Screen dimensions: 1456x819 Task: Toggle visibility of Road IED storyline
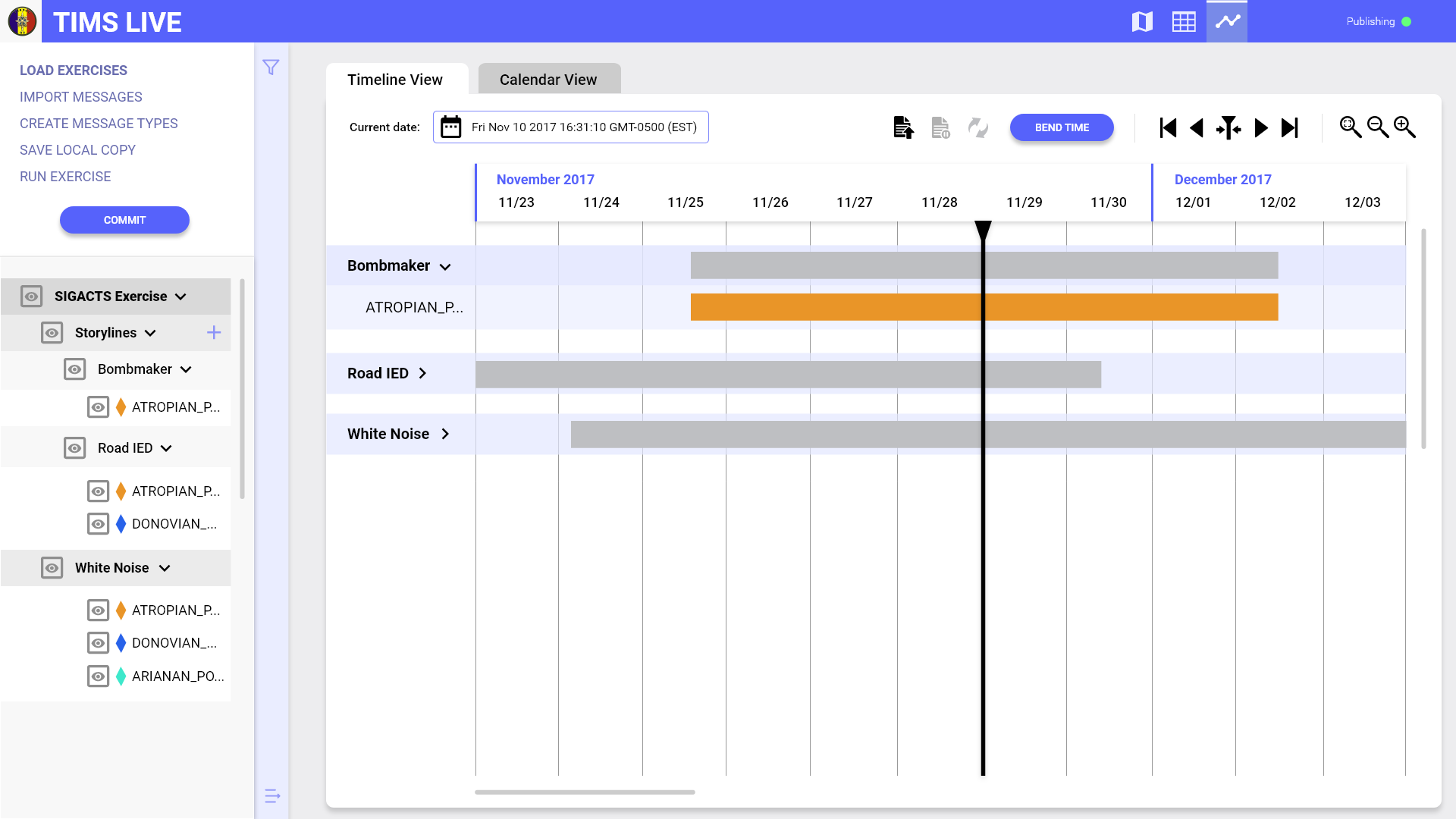pyautogui.click(x=75, y=448)
